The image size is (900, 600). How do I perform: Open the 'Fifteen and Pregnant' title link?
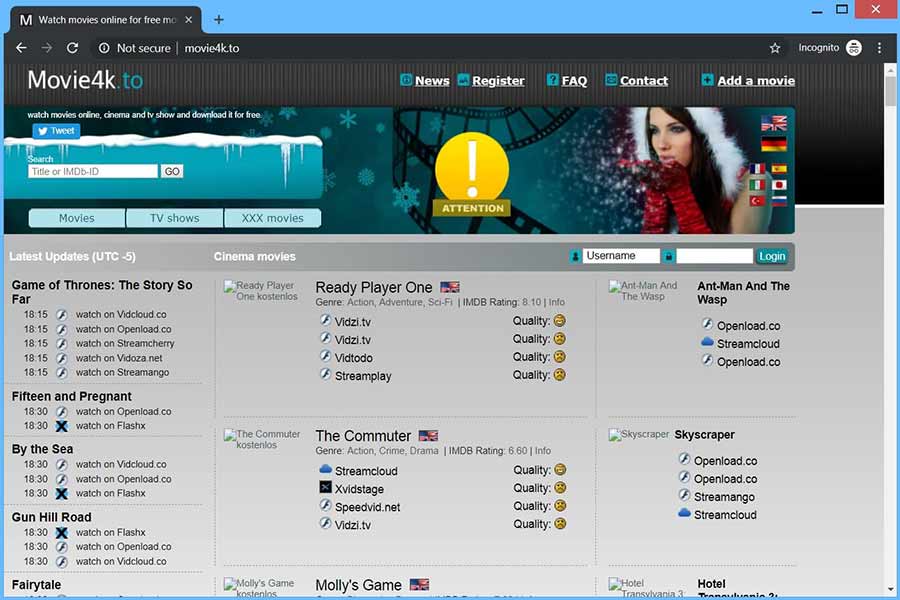click(72, 396)
